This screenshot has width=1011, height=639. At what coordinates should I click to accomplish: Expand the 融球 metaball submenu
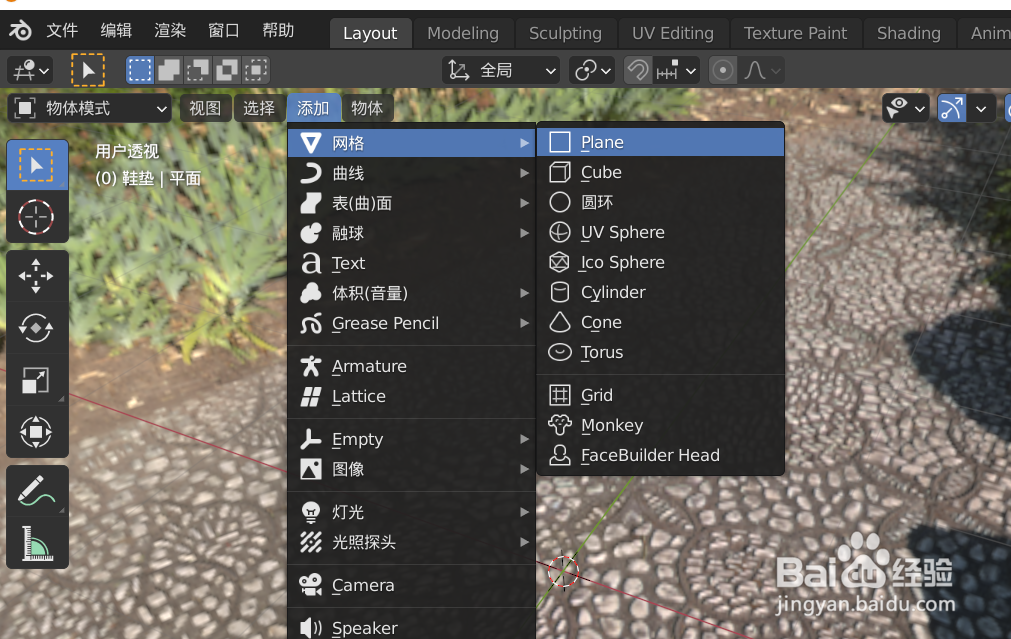[x=412, y=233]
